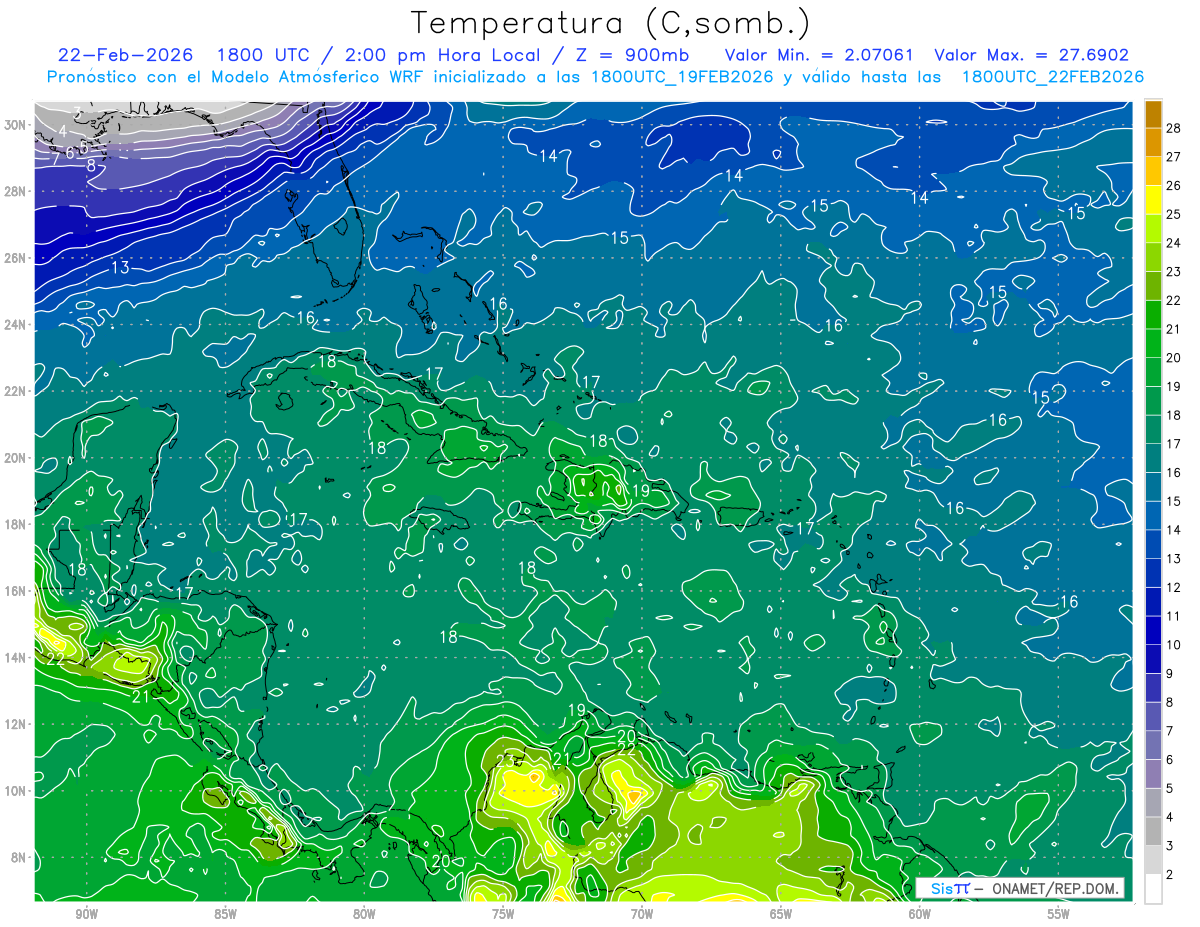Click the '55W' longitude axis label
The image size is (1200, 927).
1059,914
